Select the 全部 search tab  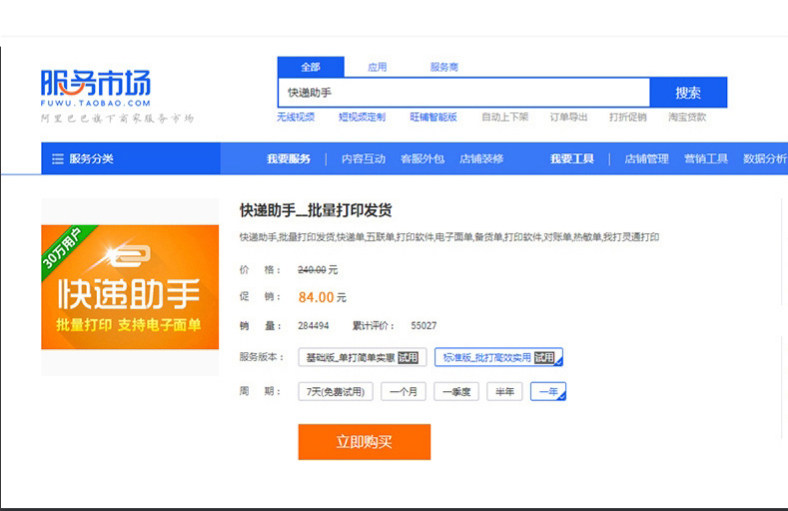coord(311,67)
